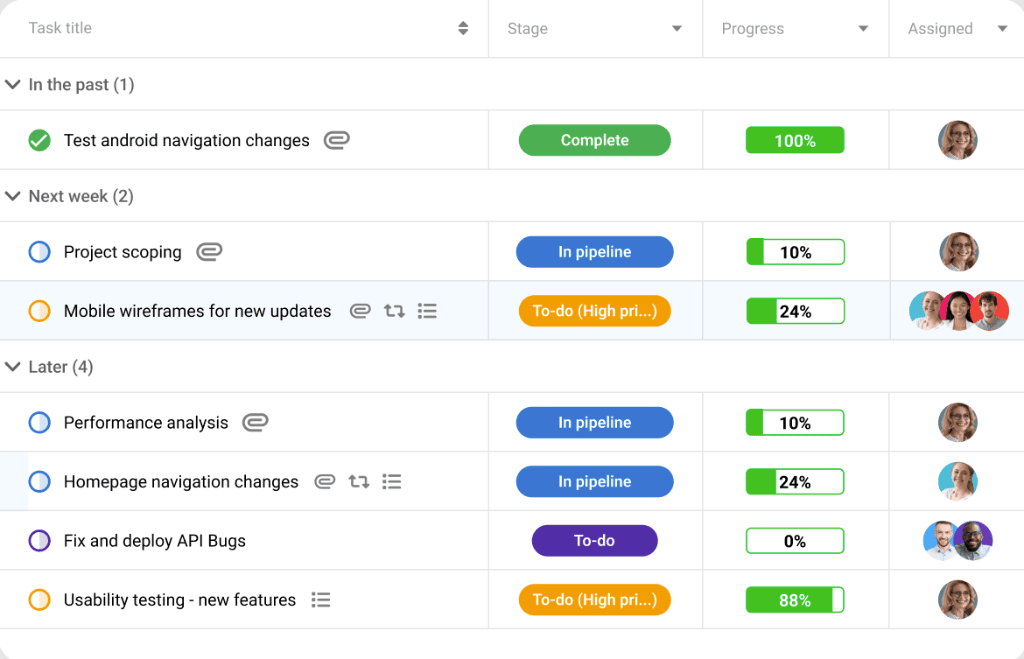Sort by Task title using sort arrows
This screenshot has height=659, width=1024.
463,28
